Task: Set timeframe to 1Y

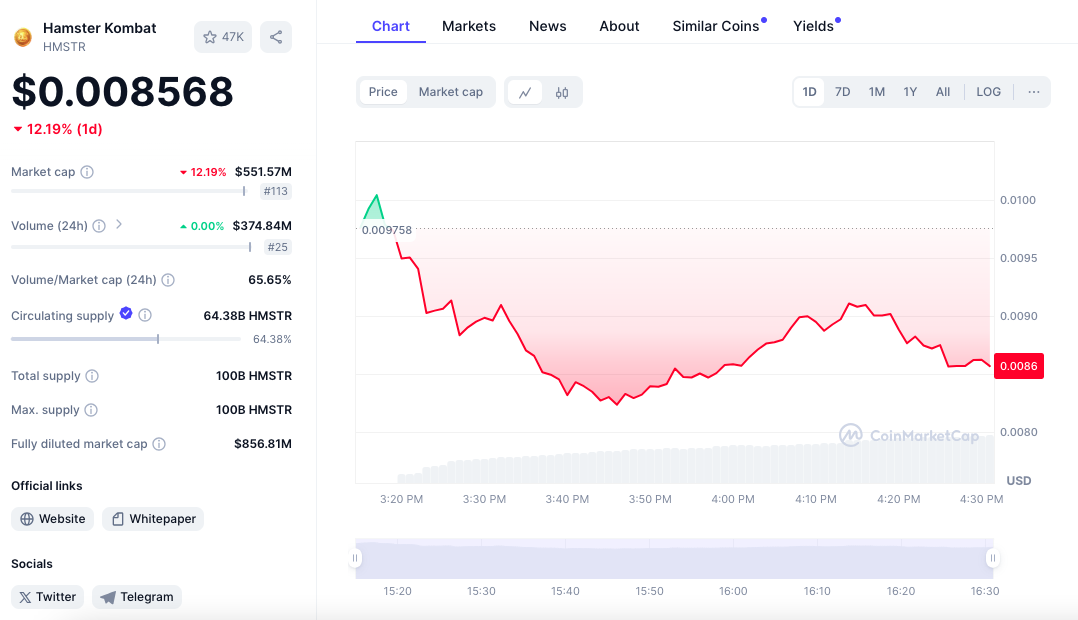Action: pyautogui.click(x=910, y=92)
